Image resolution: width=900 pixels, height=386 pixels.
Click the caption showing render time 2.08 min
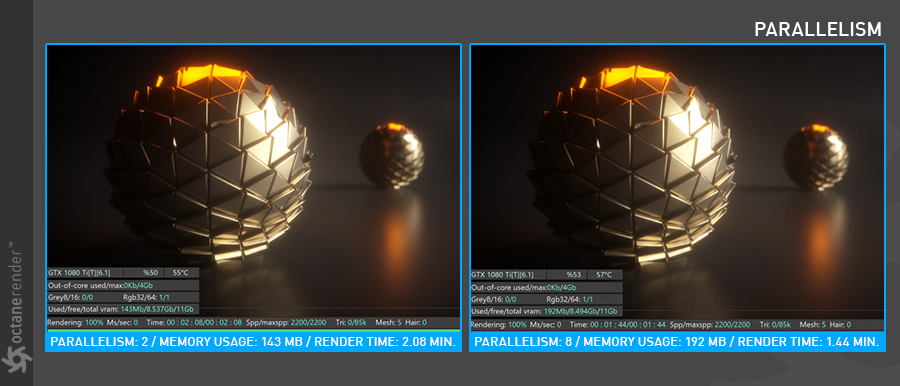(x=253, y=342)
